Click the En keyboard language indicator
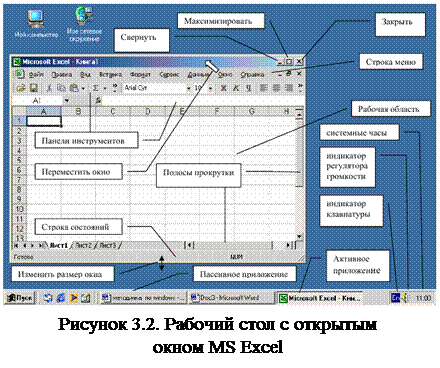Screen dimensions: 440x368 (x=395, y=297)
